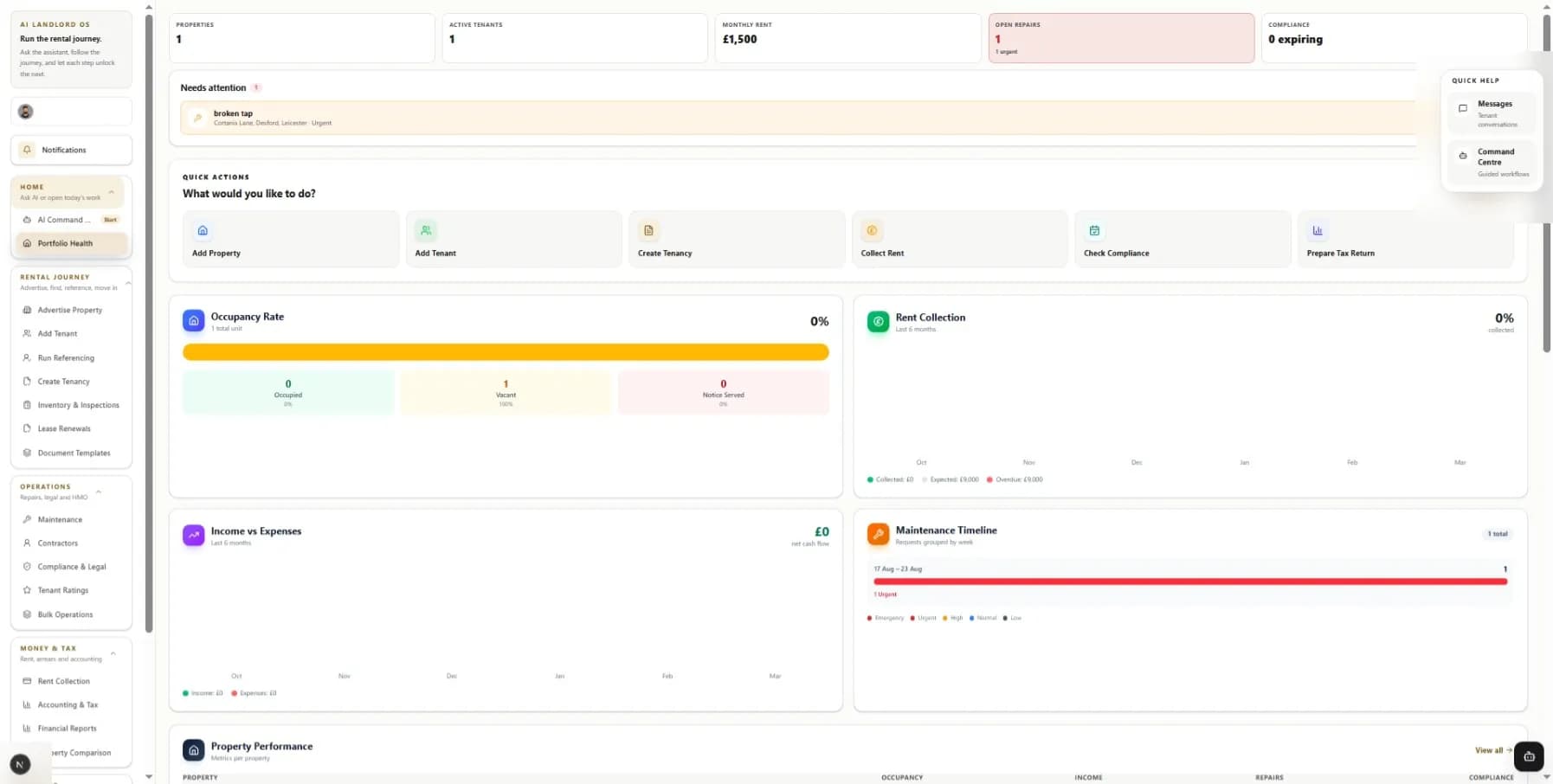
Task: Go to Advertise Property page
Action: pyautogui.click(x=72, y=310)
